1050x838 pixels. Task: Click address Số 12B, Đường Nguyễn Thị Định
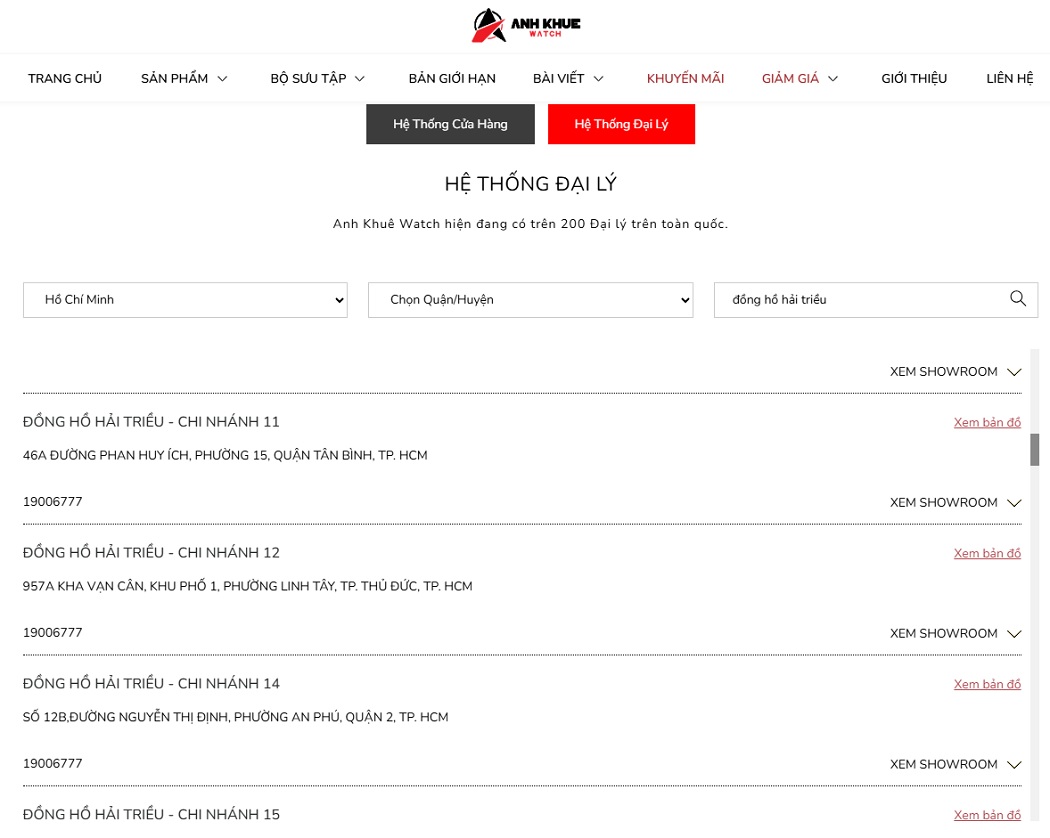click(x=236, y=717)
